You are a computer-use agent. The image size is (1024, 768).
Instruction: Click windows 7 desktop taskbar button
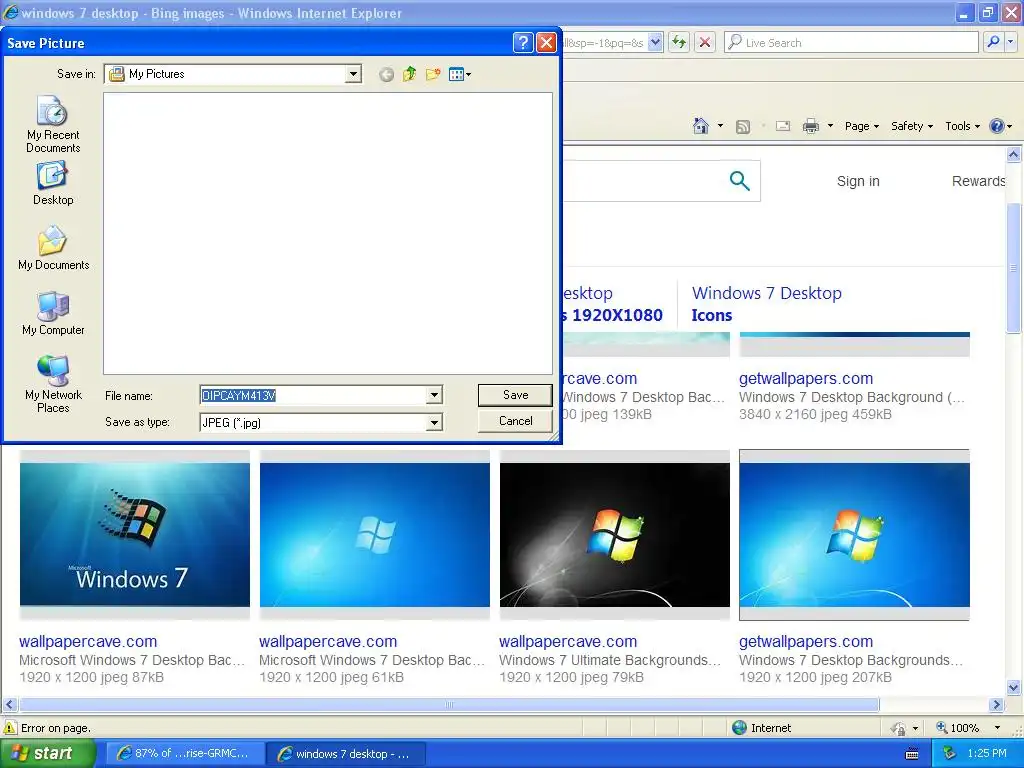pyautogui.click(x=346, y=754)
